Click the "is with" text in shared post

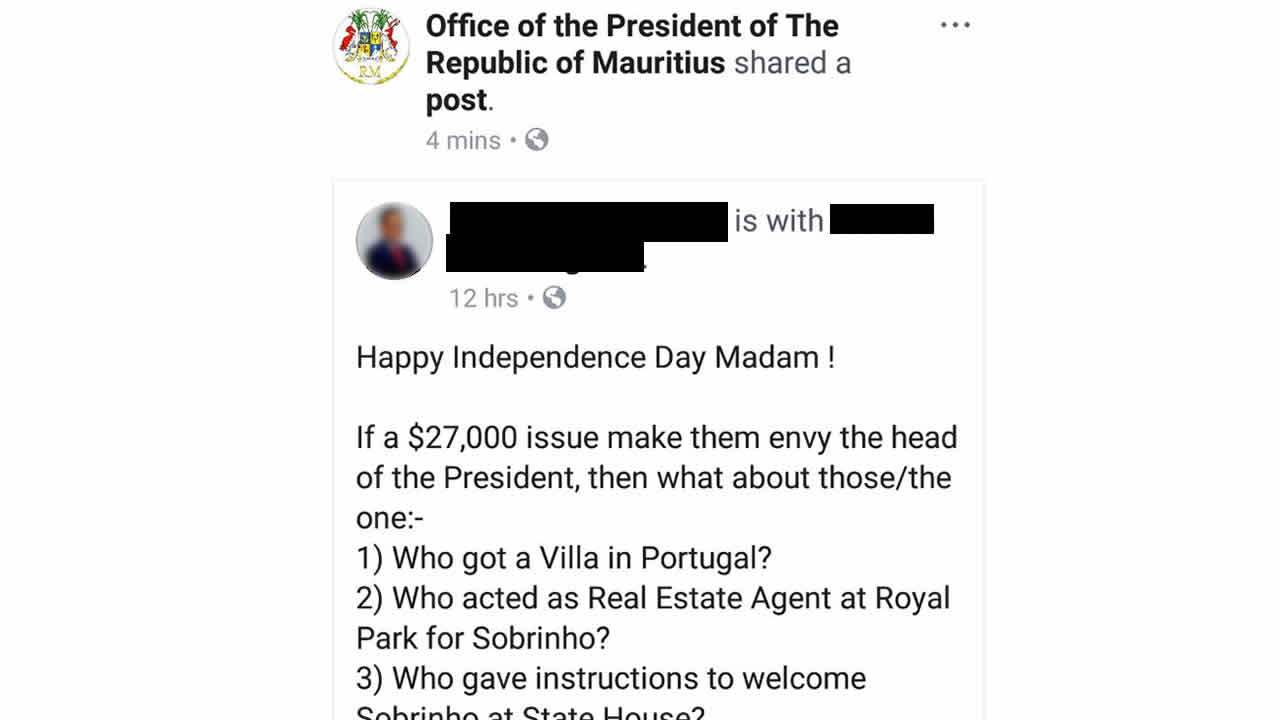pyautogui.click(x=780, y=219)
